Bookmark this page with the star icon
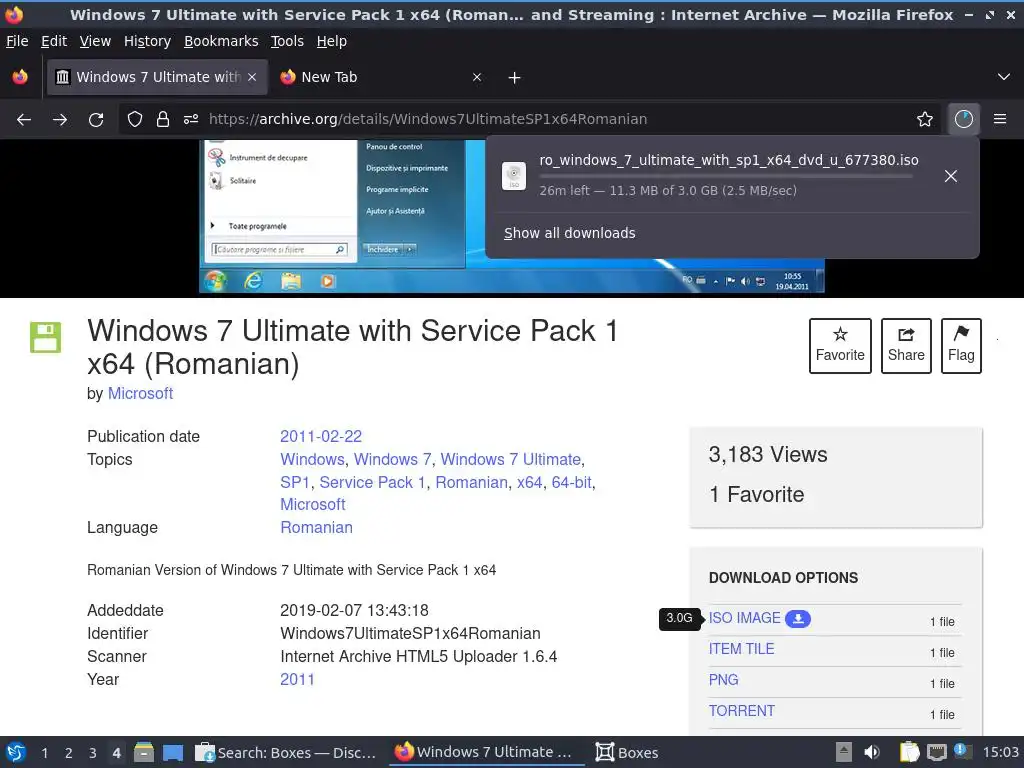 click(x=925, y=119)
